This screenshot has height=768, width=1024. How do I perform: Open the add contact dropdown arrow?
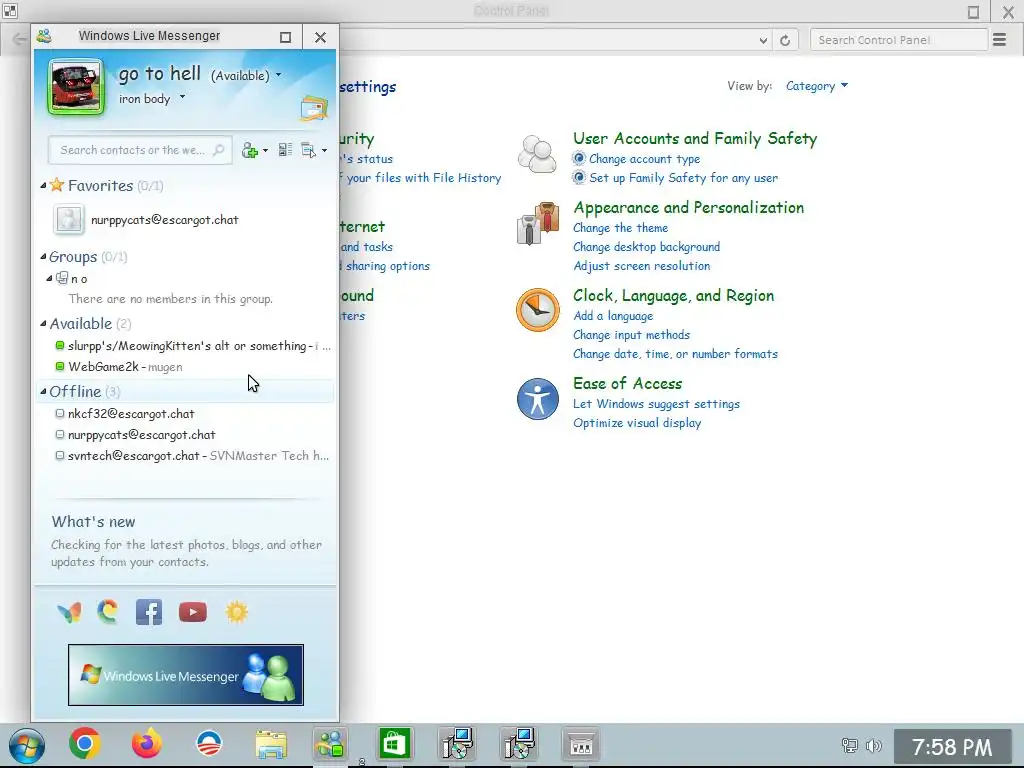click(x=265, y=151)
